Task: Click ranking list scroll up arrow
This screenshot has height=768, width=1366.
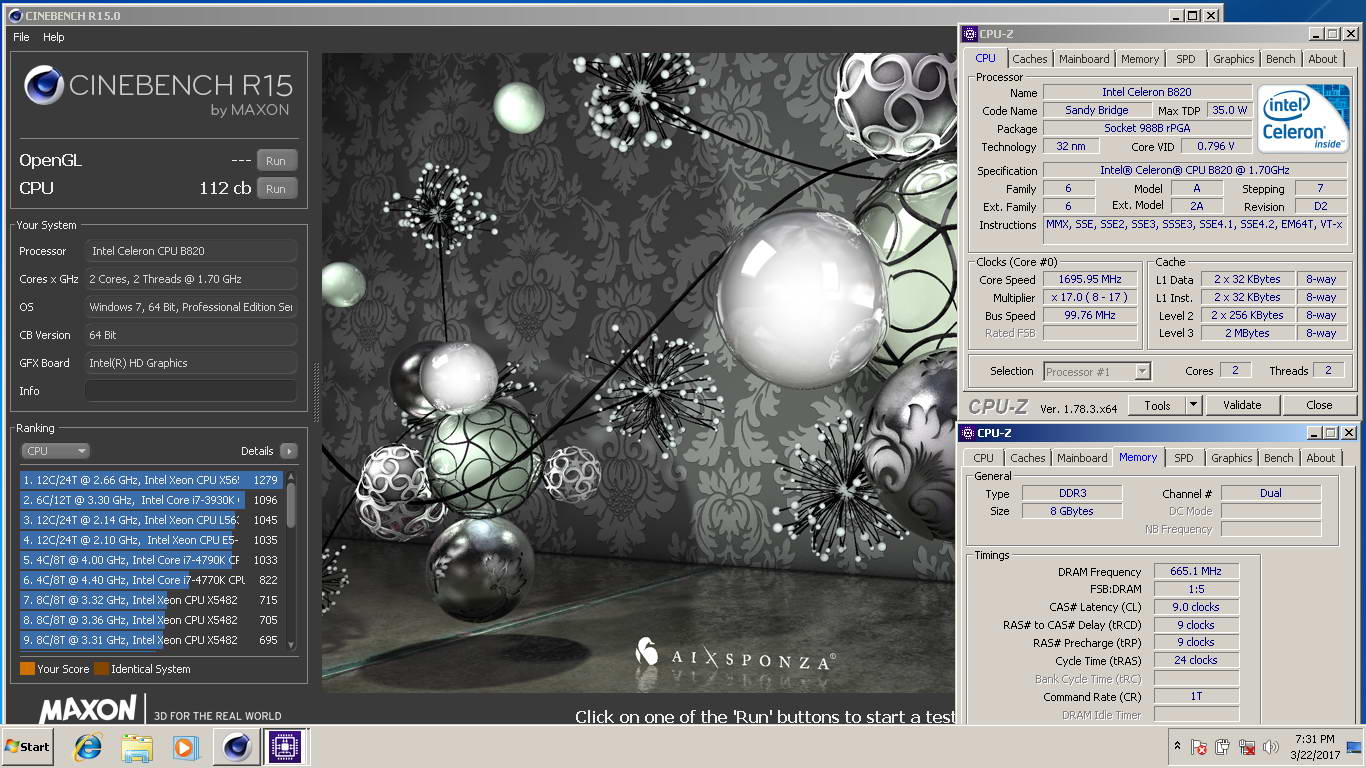Action: pos(291,476)
